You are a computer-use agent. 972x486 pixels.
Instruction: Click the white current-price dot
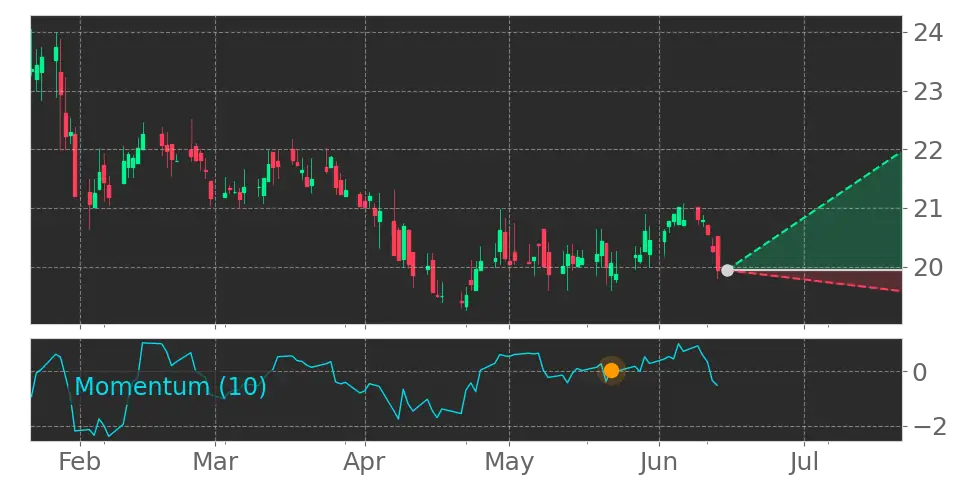[728, 270]
